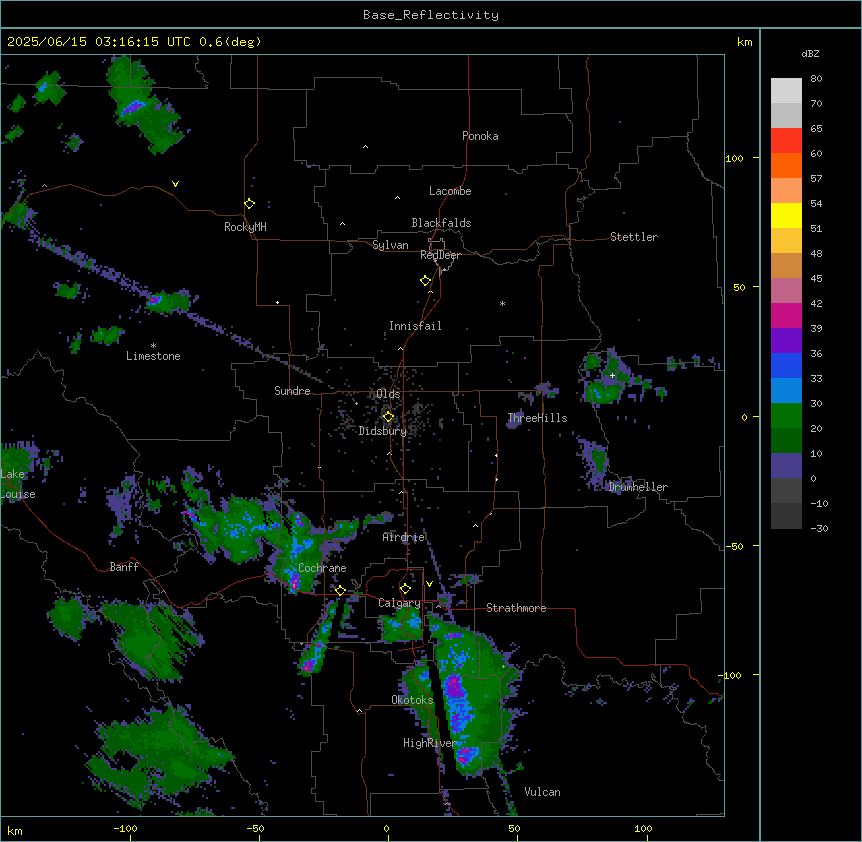Click the 100 tick label on right axis
The image size is (862, 842).
734,159
